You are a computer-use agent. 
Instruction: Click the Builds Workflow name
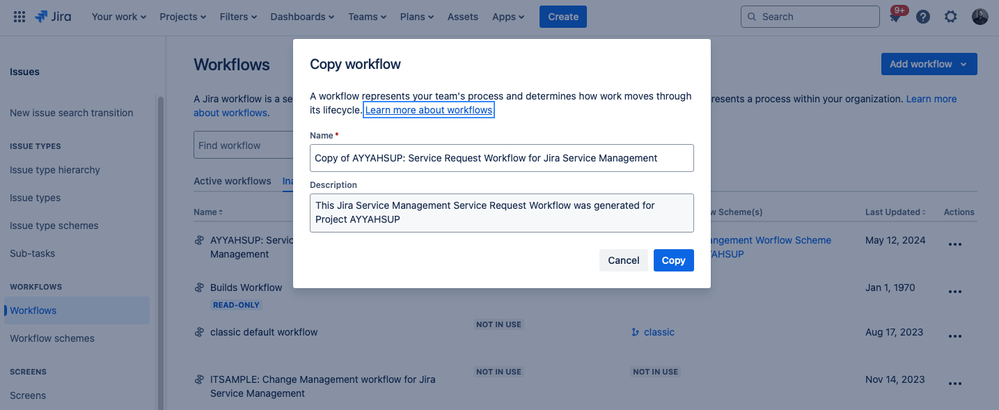(246, 287)
